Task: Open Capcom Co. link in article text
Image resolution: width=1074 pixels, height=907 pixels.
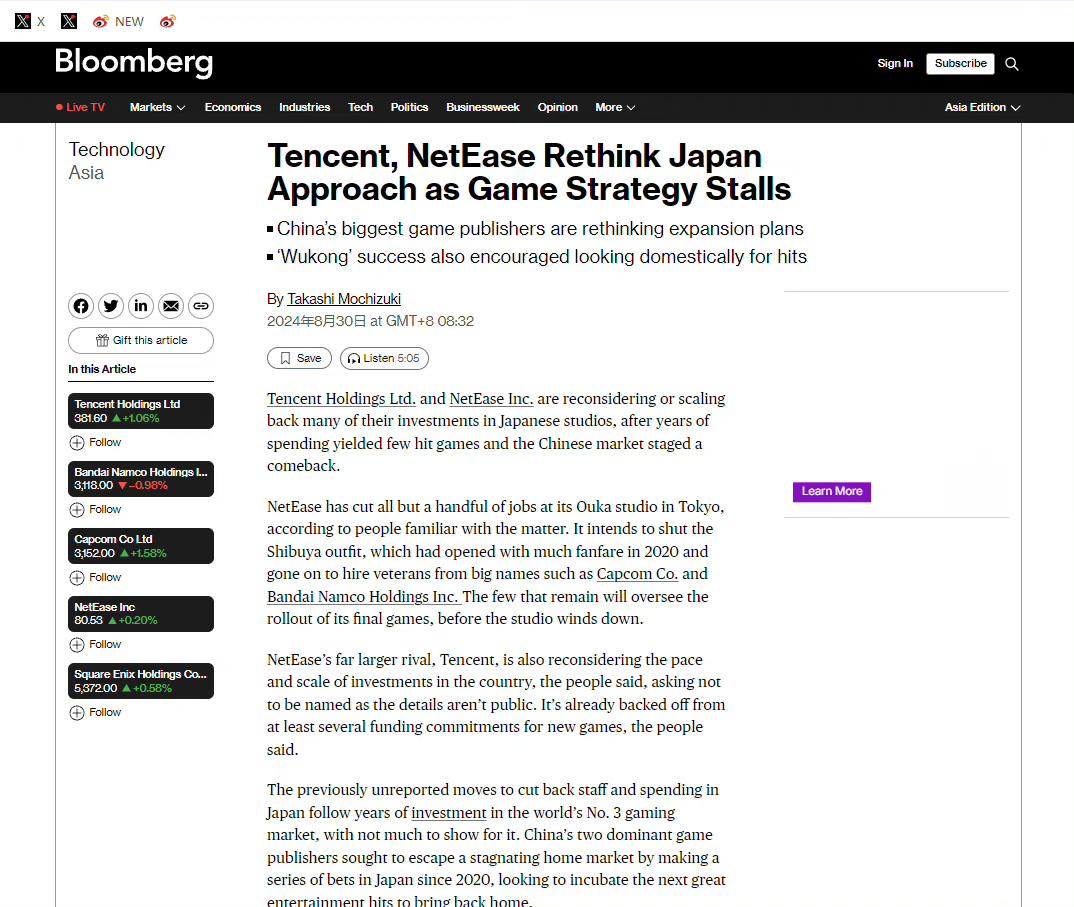Action: [637, 574]
